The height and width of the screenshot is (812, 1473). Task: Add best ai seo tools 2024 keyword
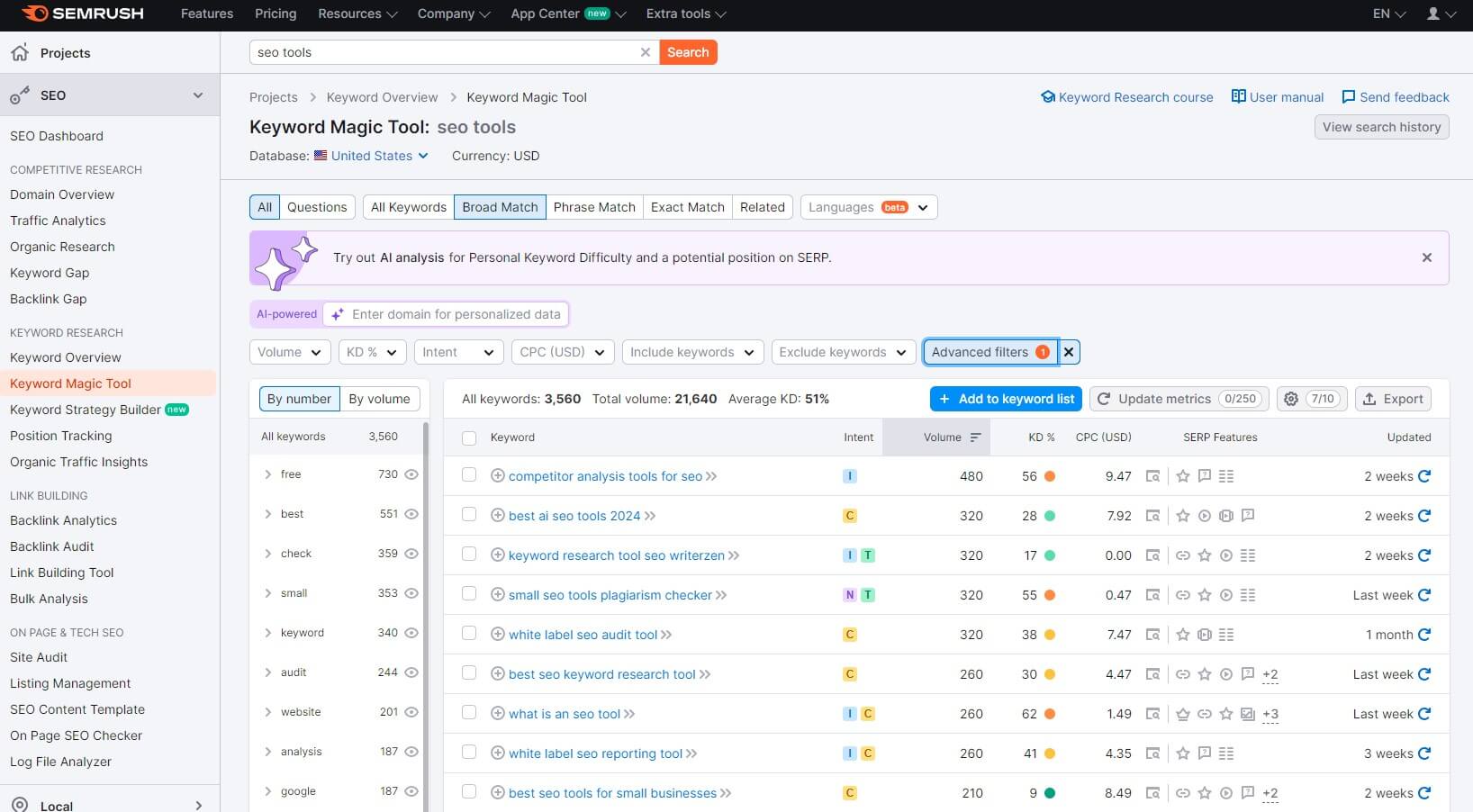[497, 516]
